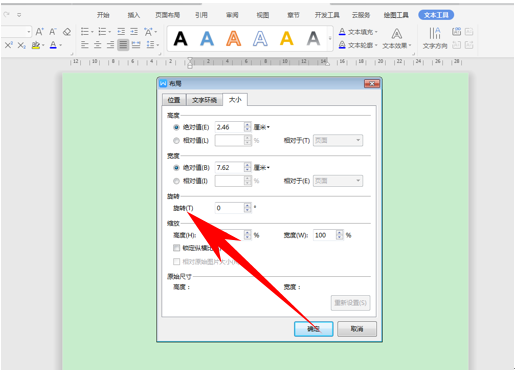Screen dimensions: 515x370
Task: Check the lock aspect ratio checkbox
Action: [176, 248]
